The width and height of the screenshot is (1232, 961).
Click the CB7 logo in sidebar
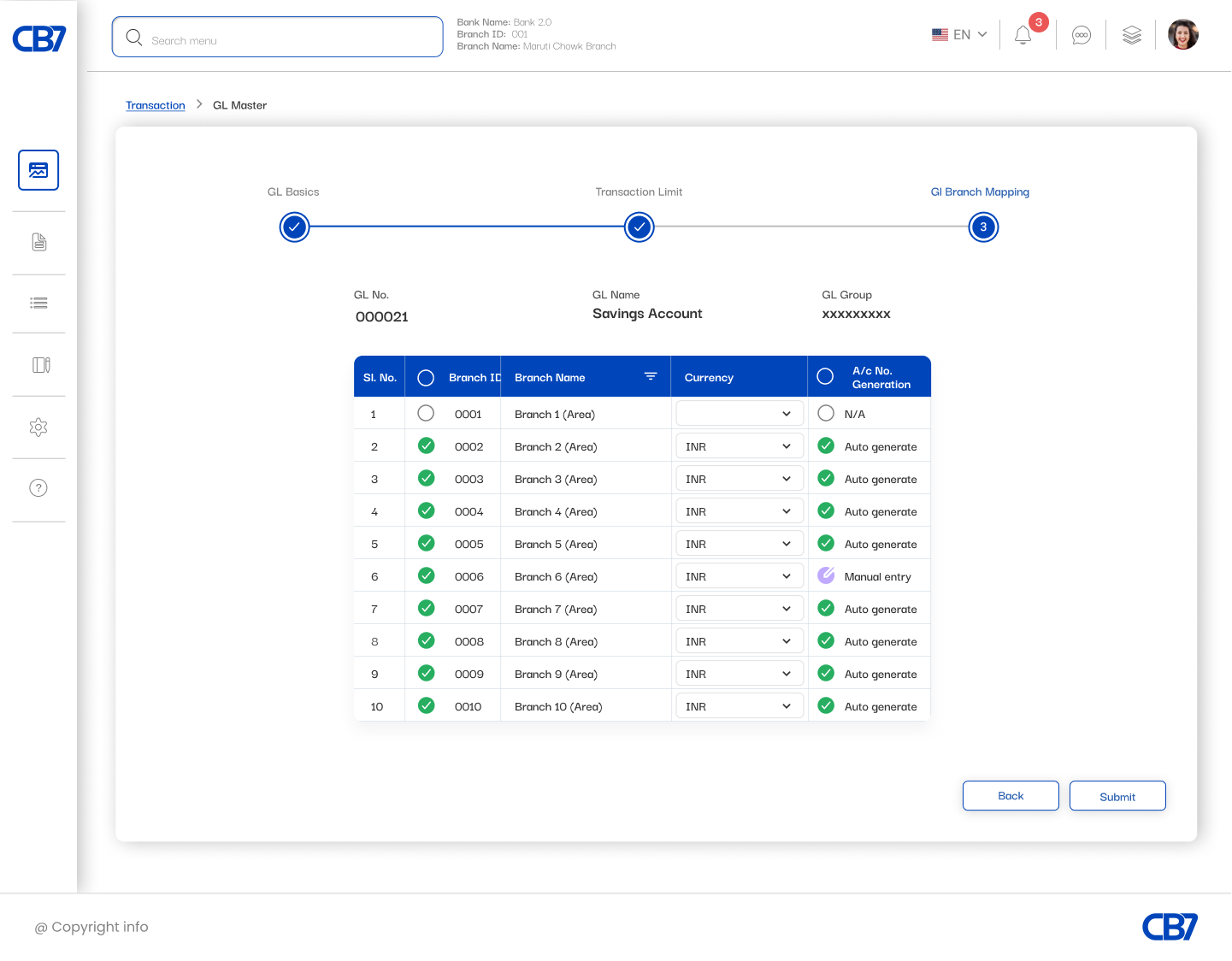(x=39, y=38)
